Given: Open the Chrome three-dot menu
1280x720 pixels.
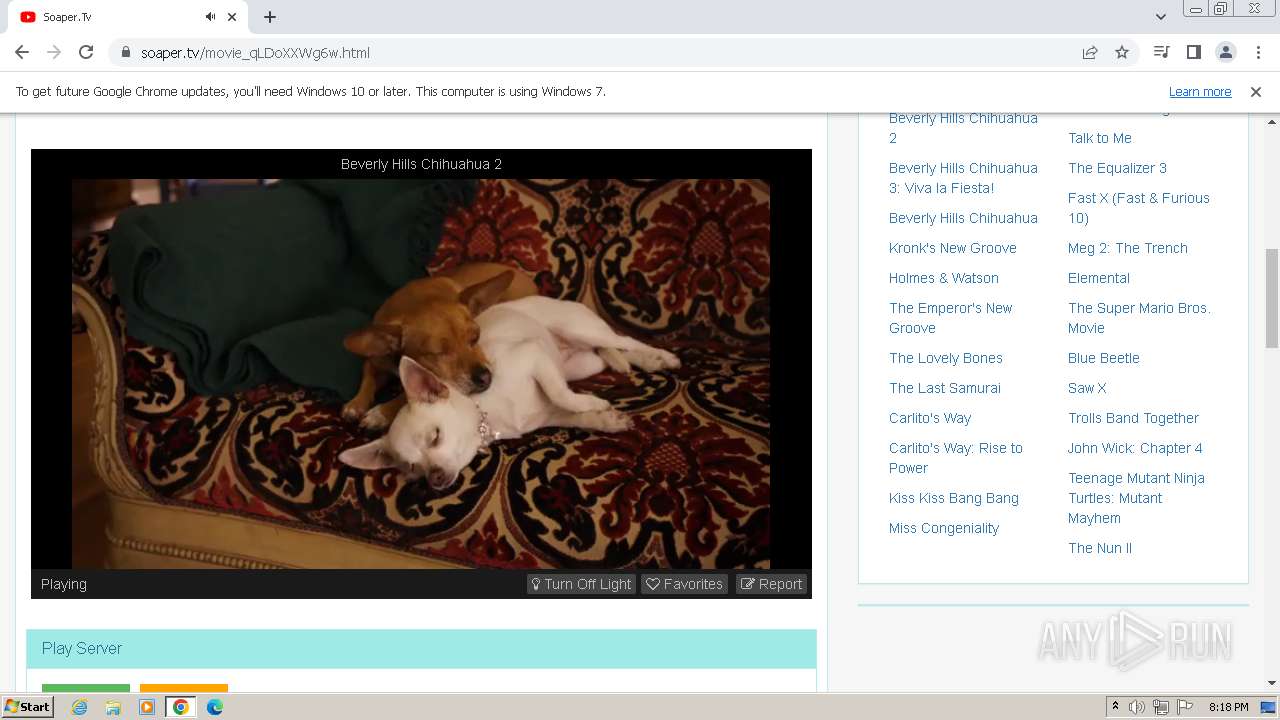Looking at the screenshot, I should click(1257, 52).
